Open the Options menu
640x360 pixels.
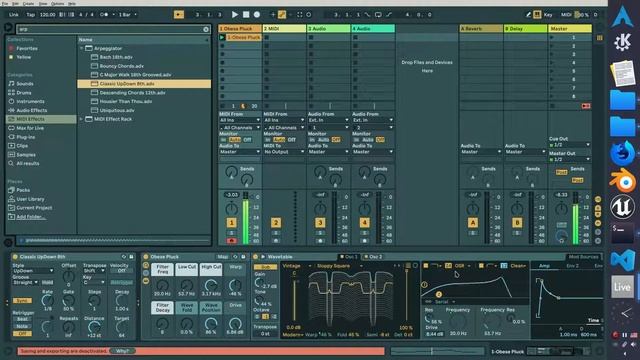(x=58, y=3)
